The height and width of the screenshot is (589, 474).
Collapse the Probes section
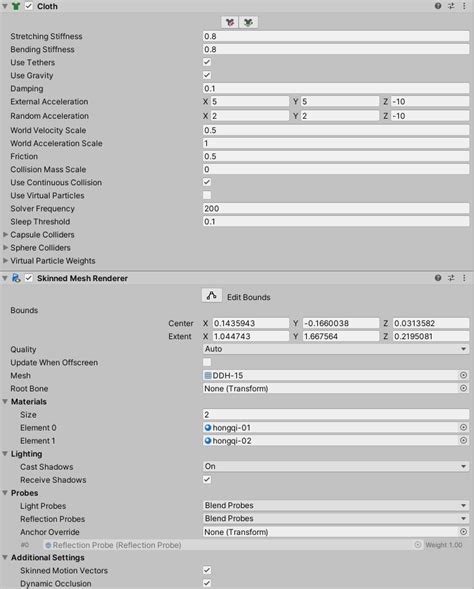[x=5, y=493]
